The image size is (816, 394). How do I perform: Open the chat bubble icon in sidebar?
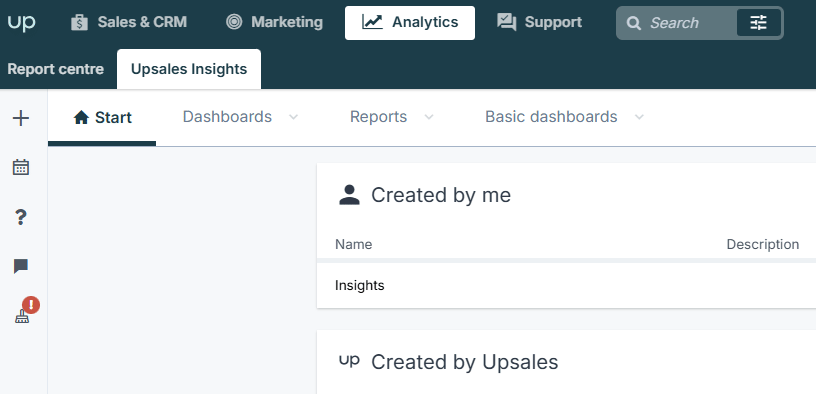point(21,266)
